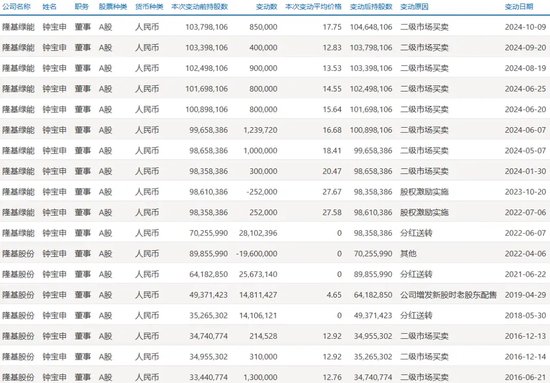550x383 pixels.
Task: Click the change amount 1,239,720
Action: 260,130
